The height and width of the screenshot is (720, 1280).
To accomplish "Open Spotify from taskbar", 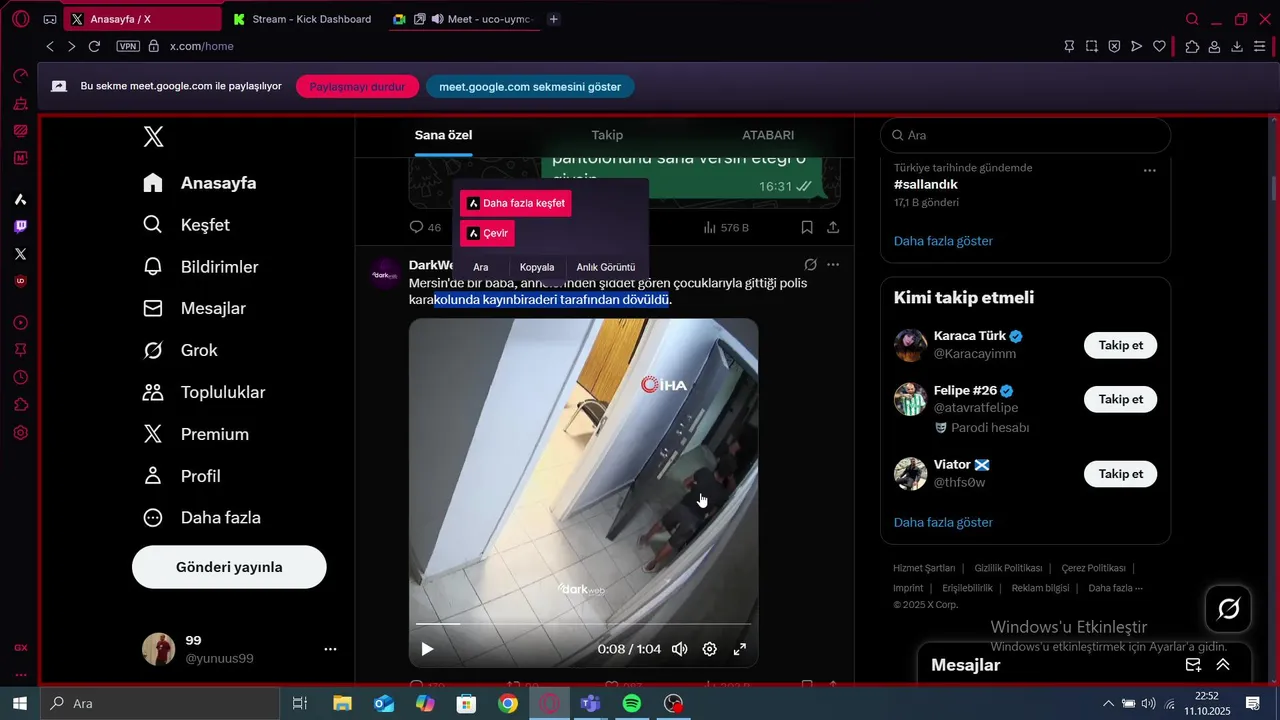I will [631, 703].
